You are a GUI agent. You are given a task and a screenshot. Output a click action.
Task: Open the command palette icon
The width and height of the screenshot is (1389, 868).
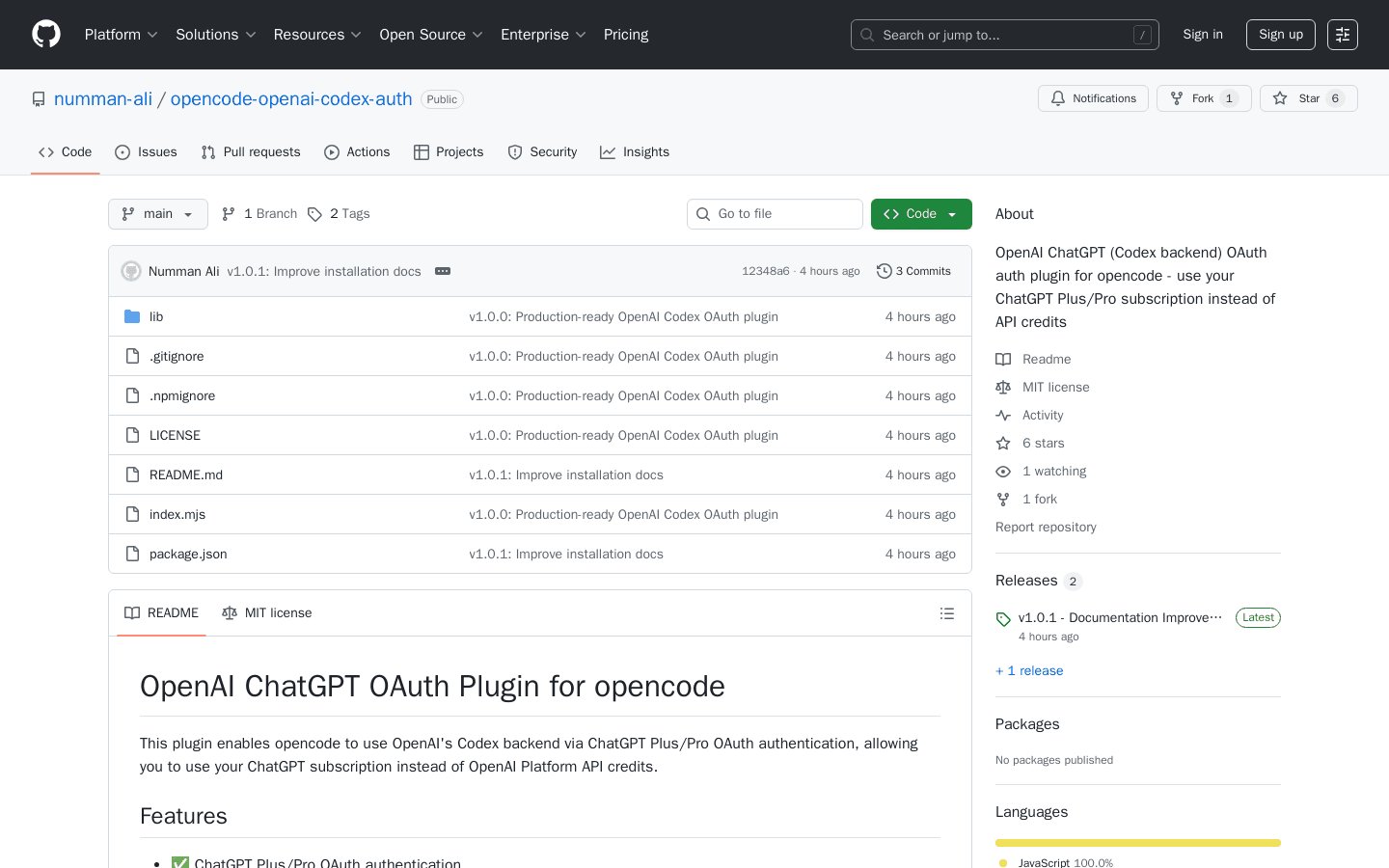click(1342, 34)
